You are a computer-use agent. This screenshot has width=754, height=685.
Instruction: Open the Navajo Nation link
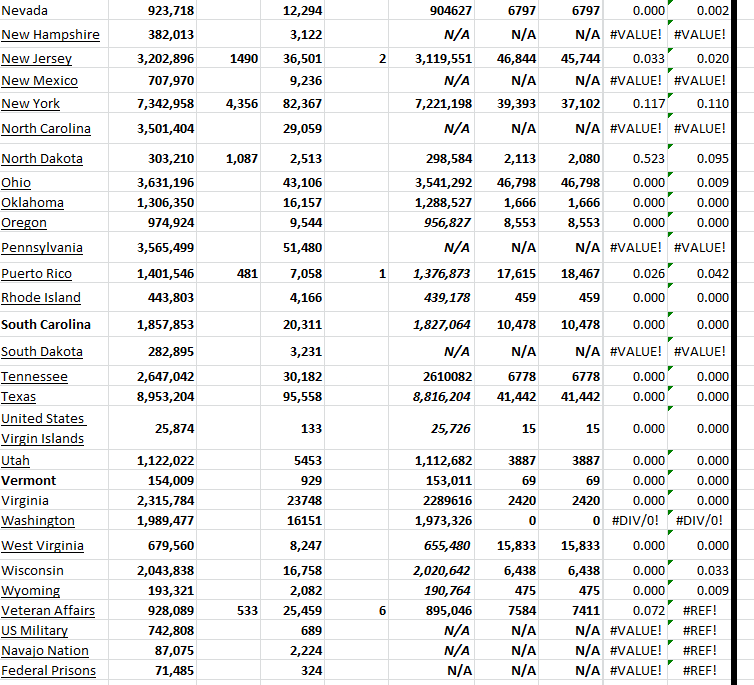click(45, 651)
